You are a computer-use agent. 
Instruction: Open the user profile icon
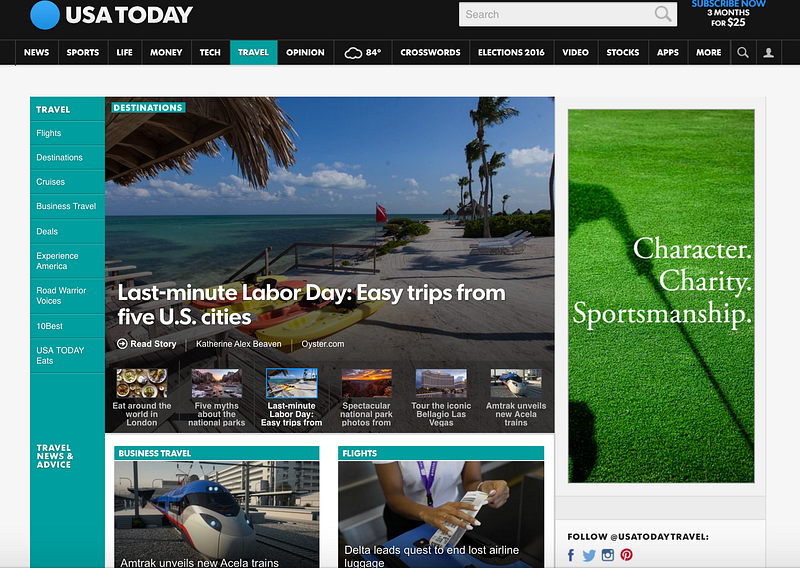[x=768, y=53]
